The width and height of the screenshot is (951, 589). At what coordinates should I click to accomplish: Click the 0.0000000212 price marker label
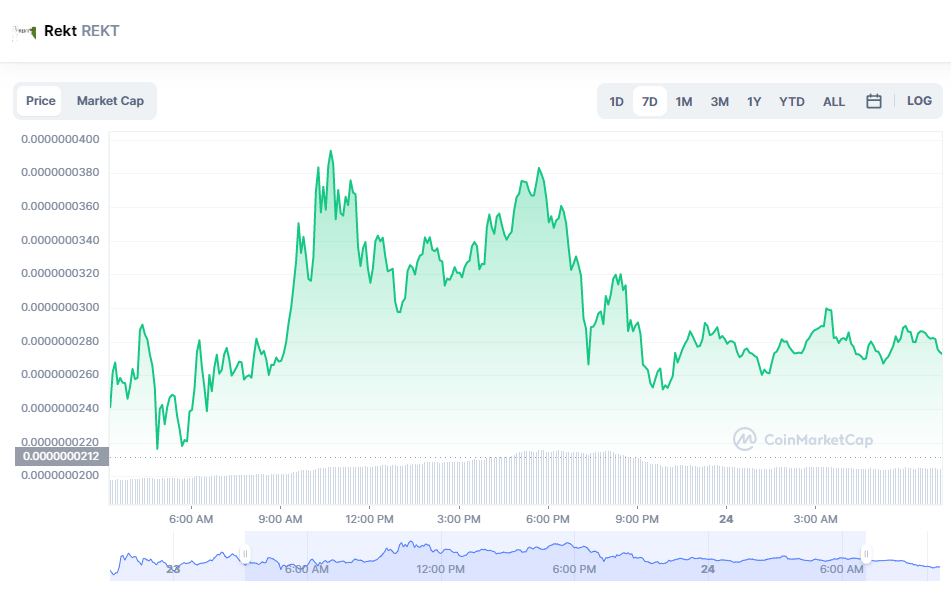click(x=61, y=456)
